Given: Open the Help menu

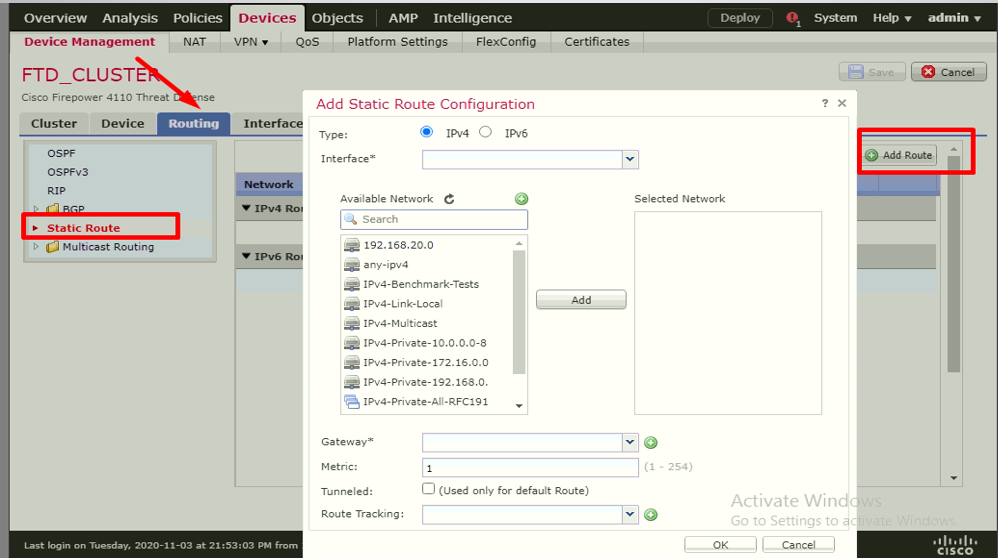Looking at the screenshot, I should [892, 18].
